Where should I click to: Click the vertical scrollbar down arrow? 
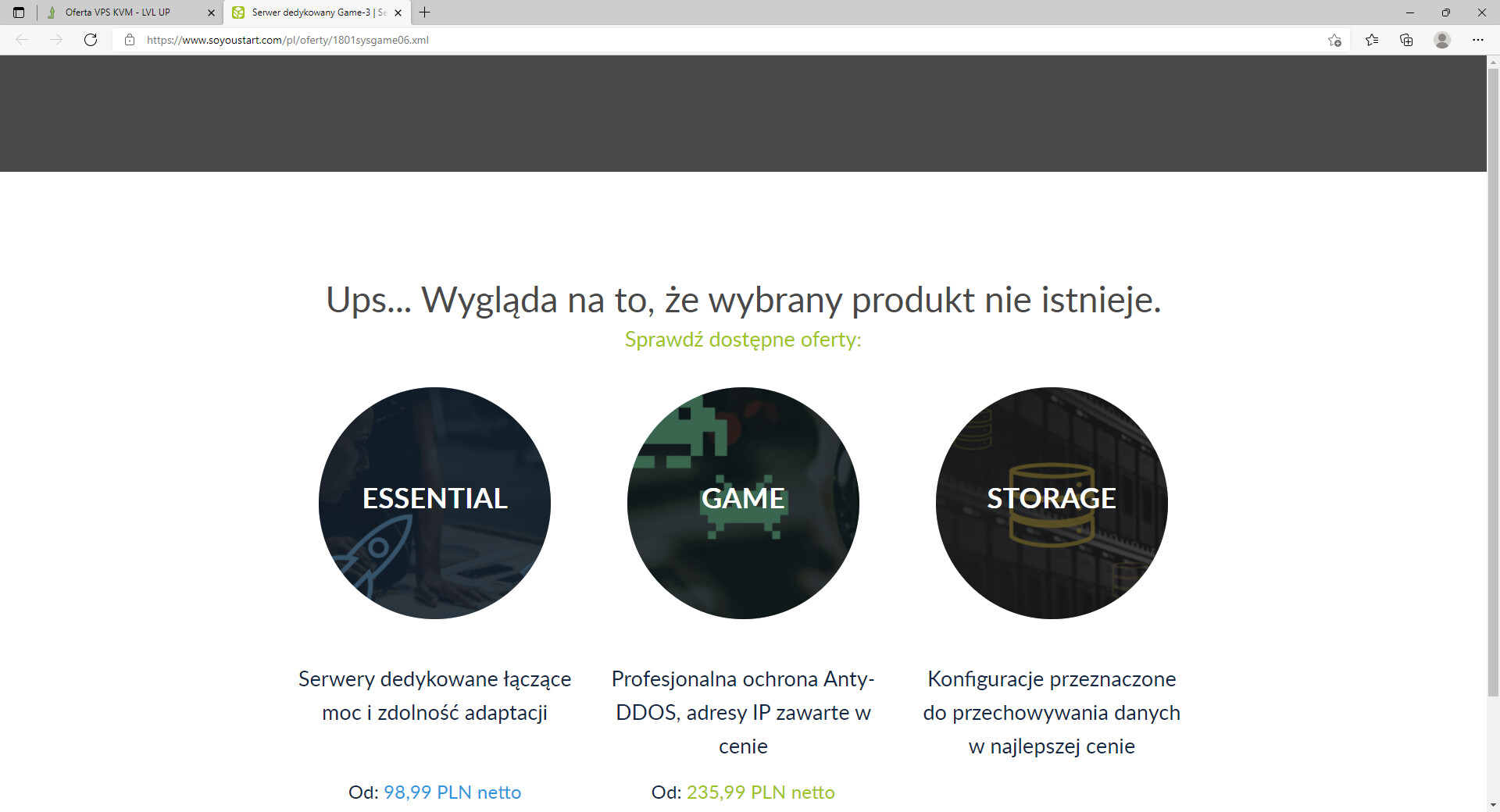1493,804
